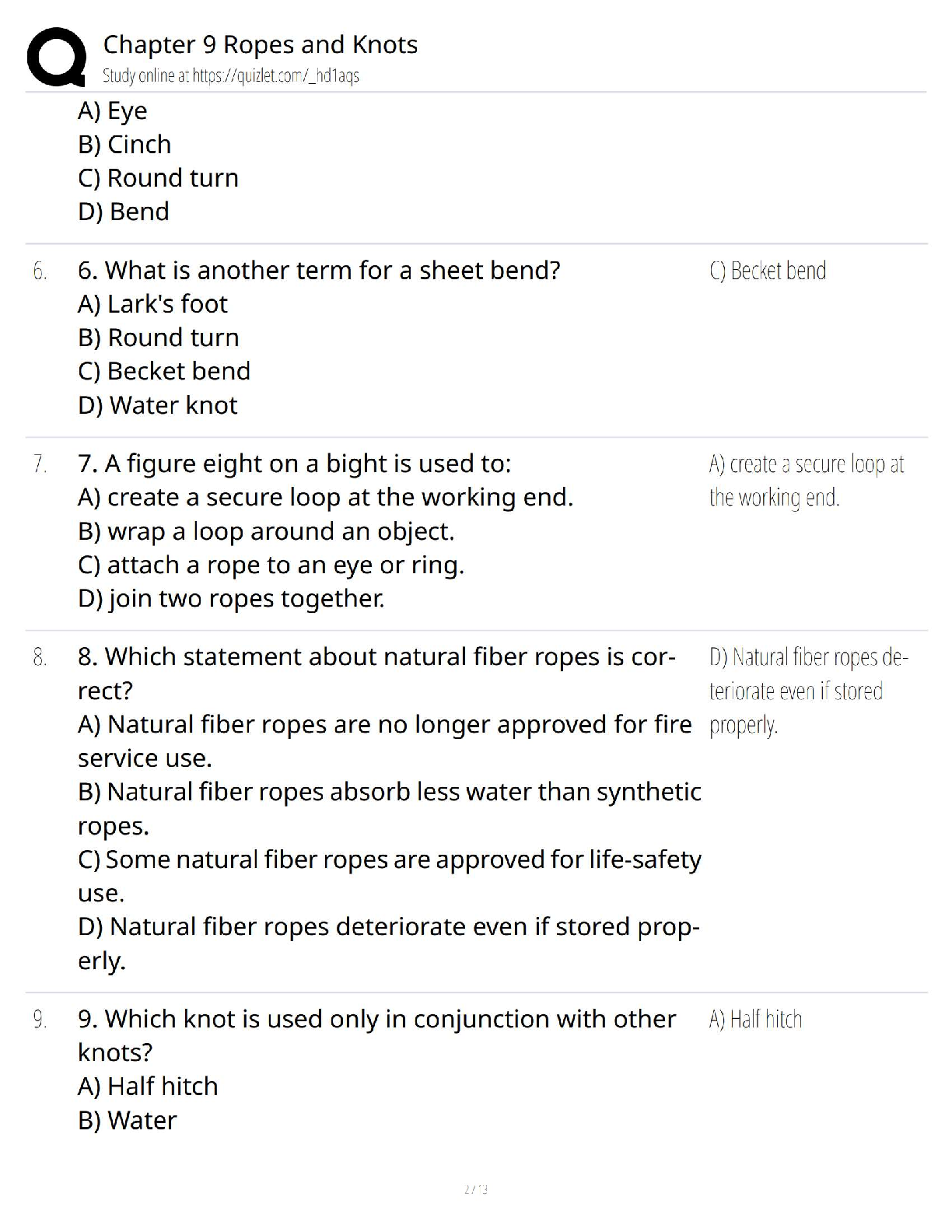The width and height of the screenshot is (952, 1232).
Task: Select option B) Cinch
Action: pos(124,145)
